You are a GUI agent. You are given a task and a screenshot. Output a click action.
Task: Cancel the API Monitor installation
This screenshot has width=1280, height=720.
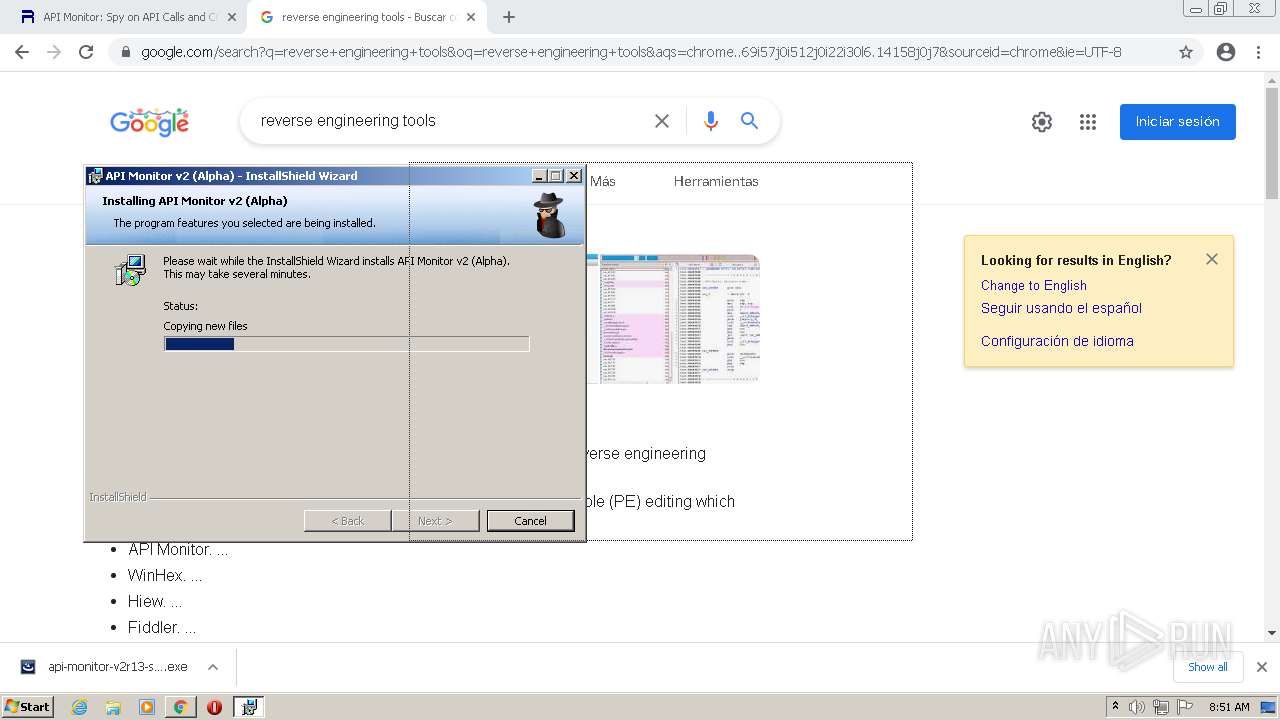tap(530, 521)
